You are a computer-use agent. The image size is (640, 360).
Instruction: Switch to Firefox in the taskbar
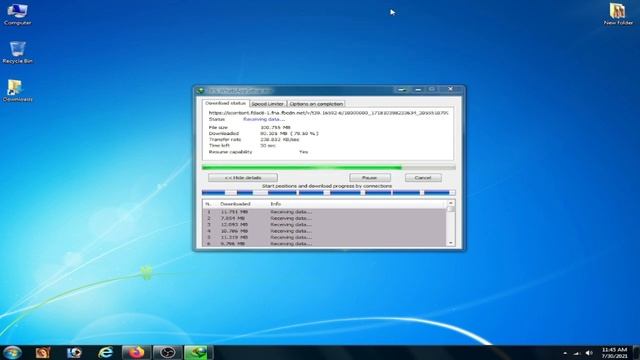[x=136, y=352]
